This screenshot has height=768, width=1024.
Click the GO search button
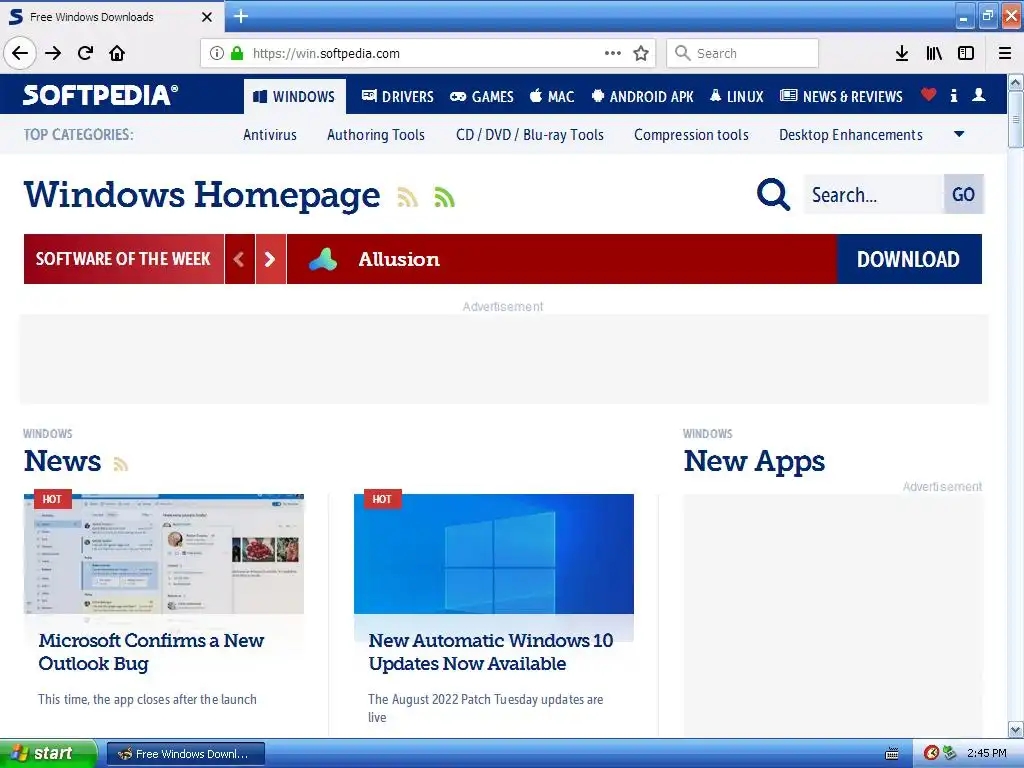point(963,194)
